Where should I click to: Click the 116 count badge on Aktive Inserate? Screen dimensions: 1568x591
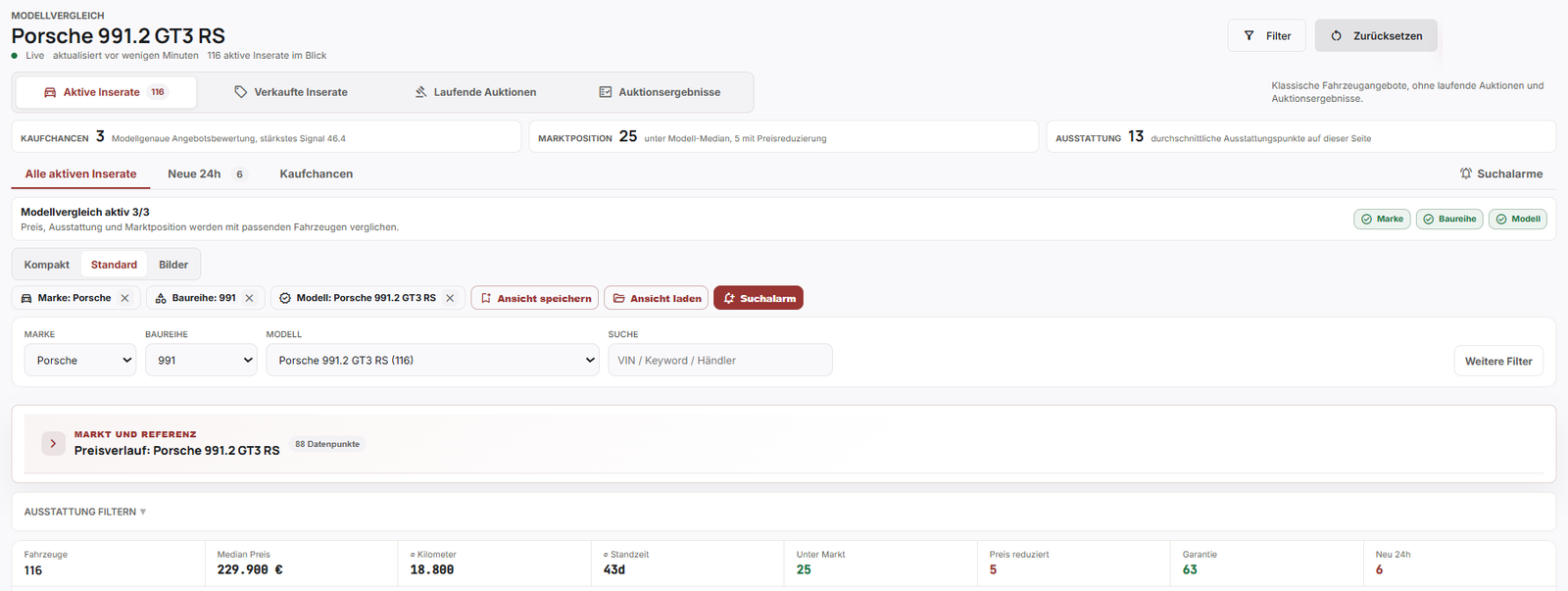[x=158, y=92]
